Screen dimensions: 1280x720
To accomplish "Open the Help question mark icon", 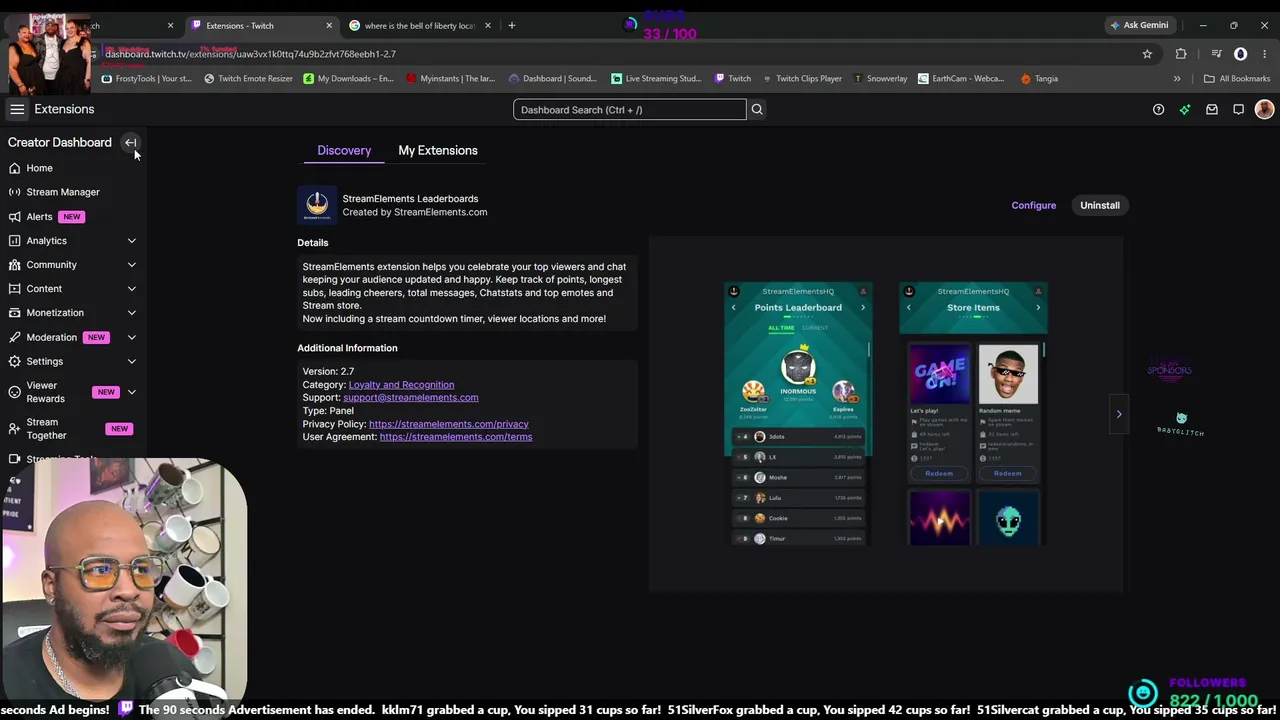I will tap(1158, 109).
